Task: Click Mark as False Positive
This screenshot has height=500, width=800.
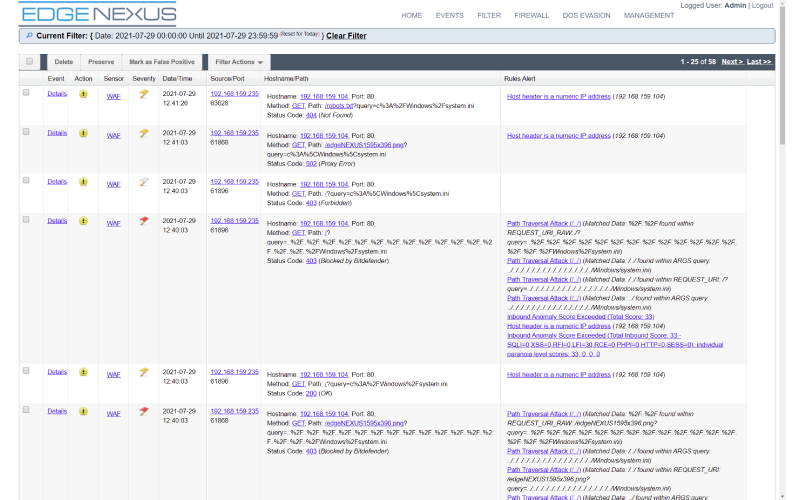Action: point(162,62)
